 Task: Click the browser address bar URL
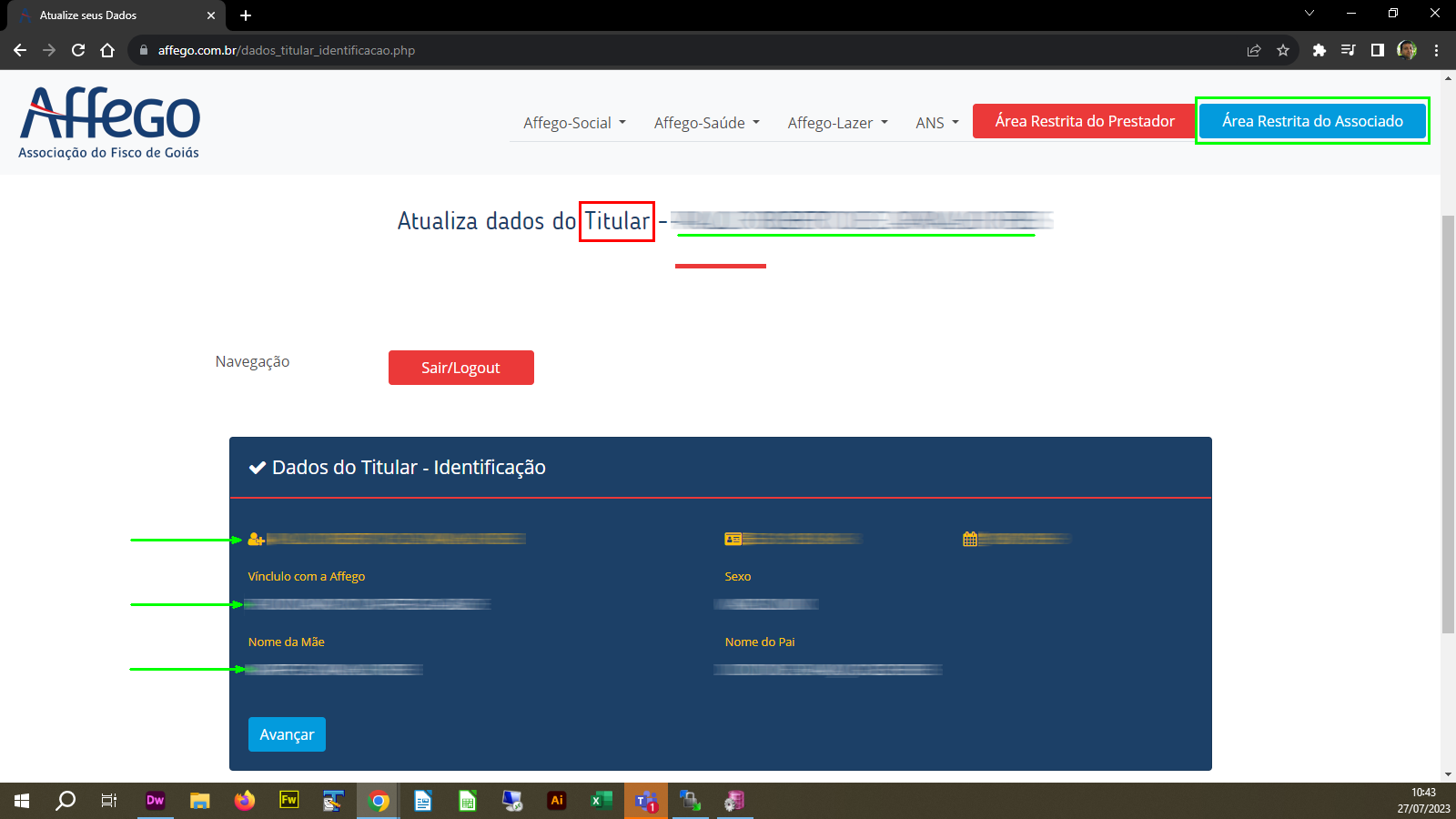(x=287, y=50)
